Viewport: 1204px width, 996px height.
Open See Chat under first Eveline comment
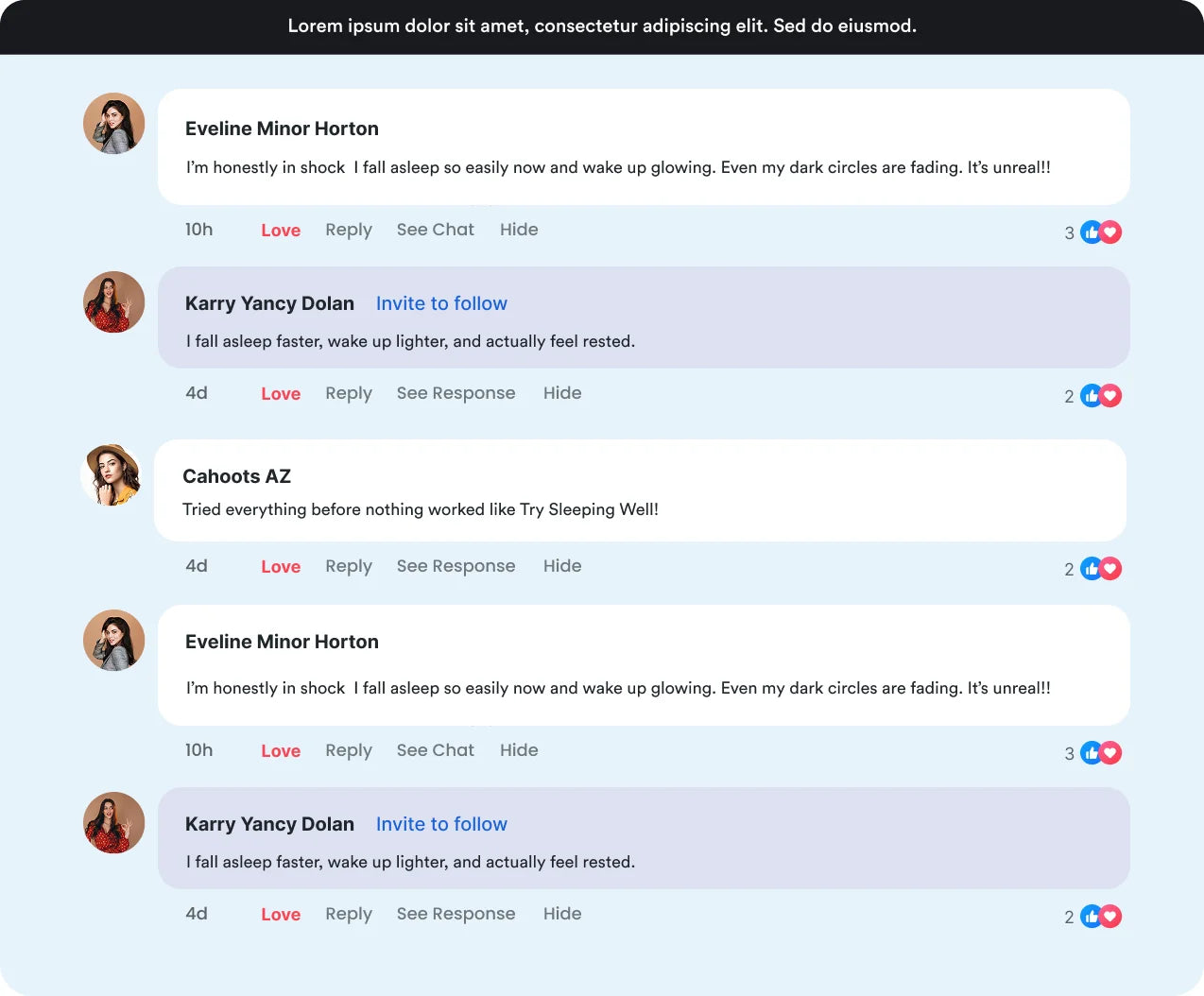coord(435,230)
